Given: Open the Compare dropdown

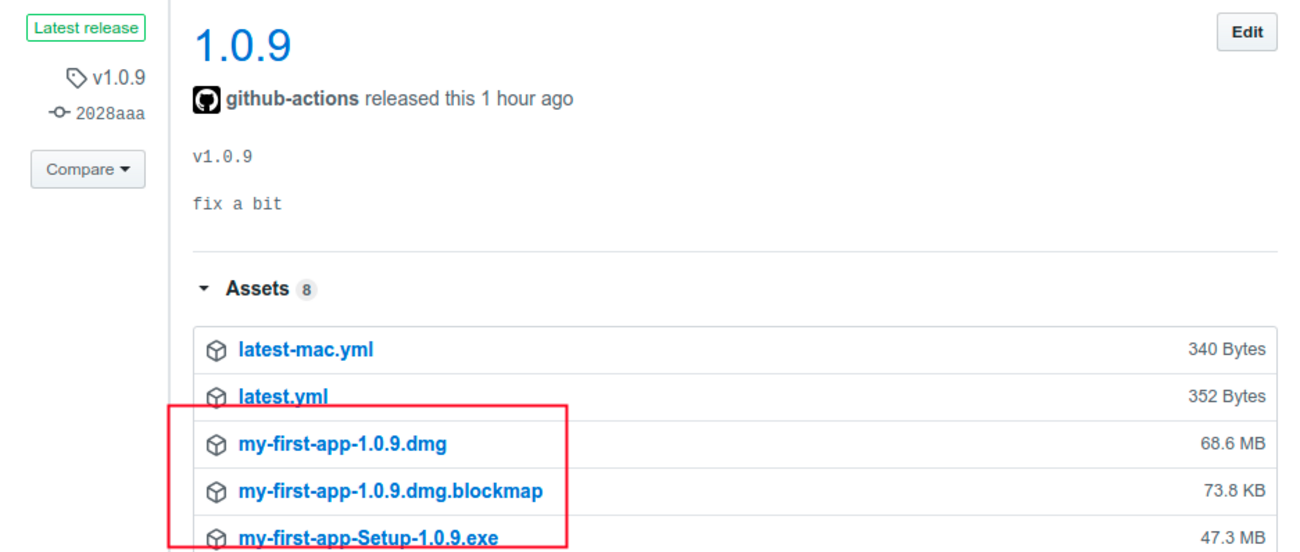Looking at the screenshot, I should 88,169.
